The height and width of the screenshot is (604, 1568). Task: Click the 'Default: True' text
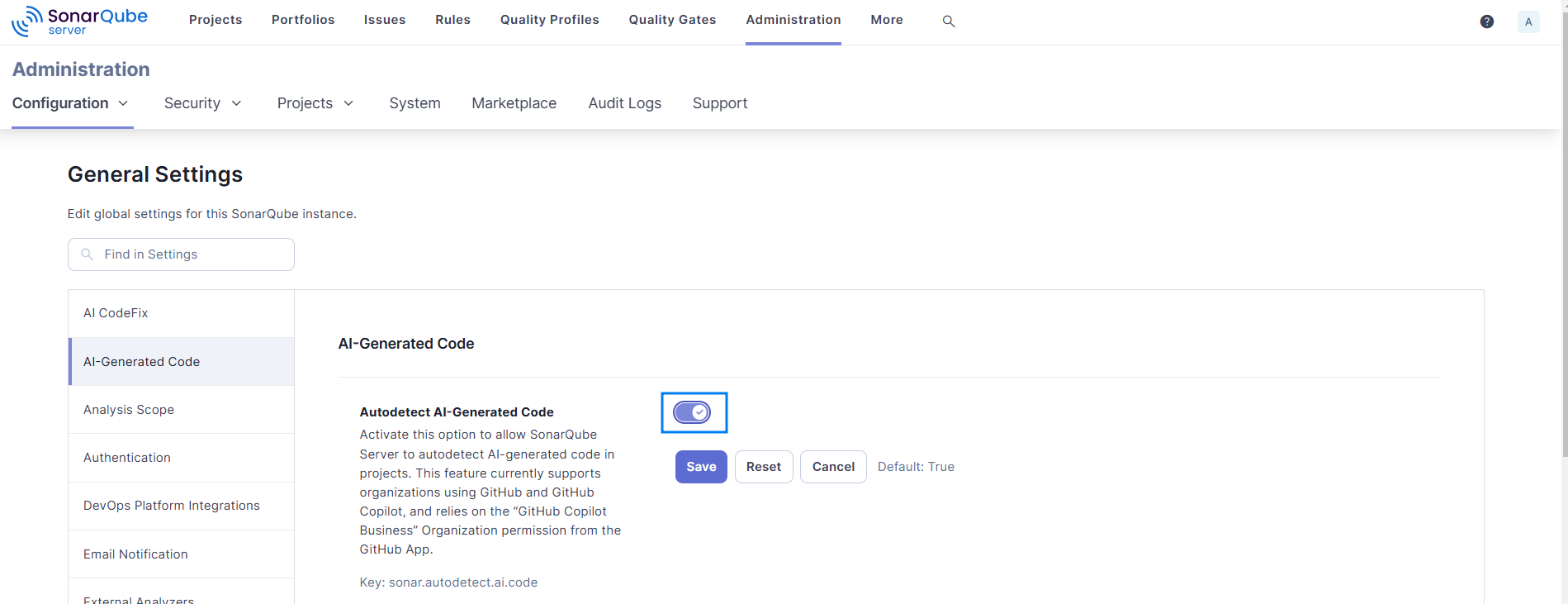click(x=916, y=467)
